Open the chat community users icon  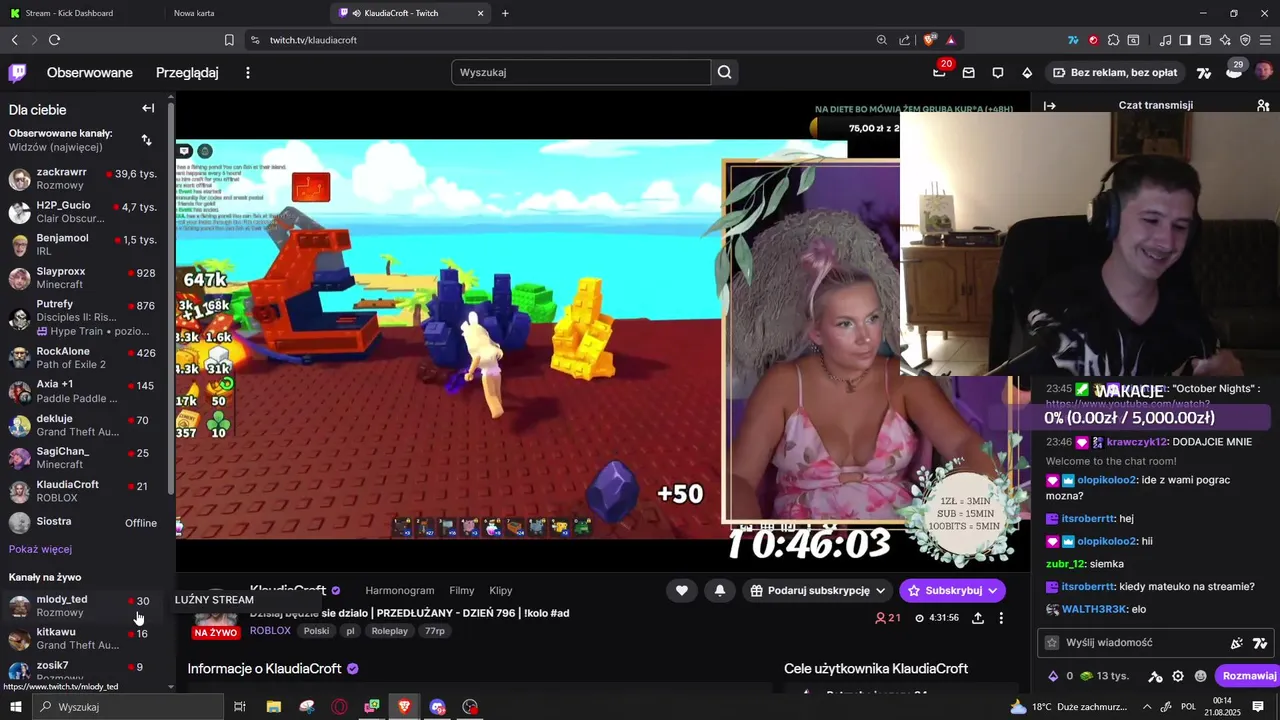point(1263,105)
